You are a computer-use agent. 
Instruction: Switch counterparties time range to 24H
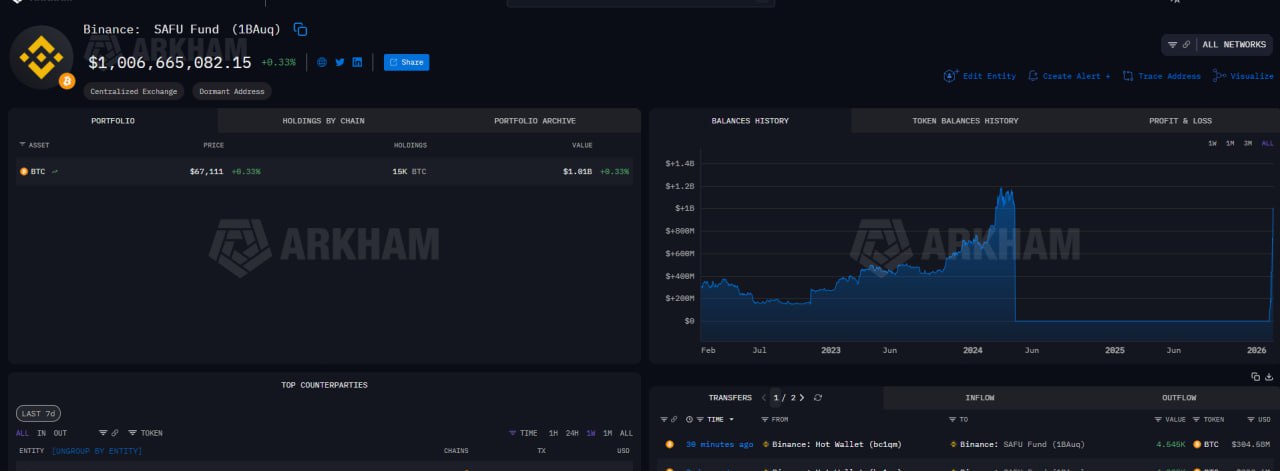click(x=572, y=433)
